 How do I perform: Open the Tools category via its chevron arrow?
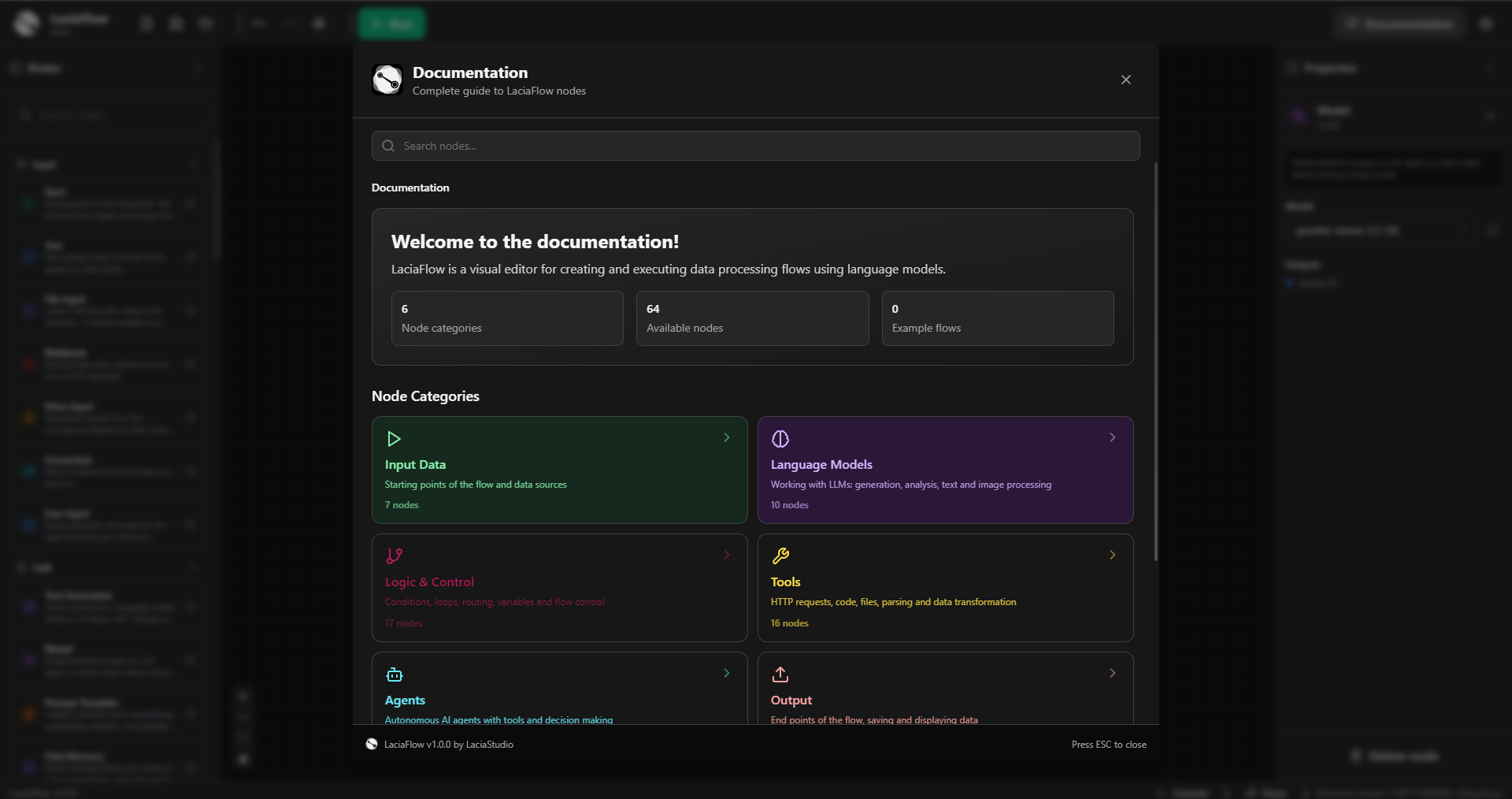[1112, 555]
